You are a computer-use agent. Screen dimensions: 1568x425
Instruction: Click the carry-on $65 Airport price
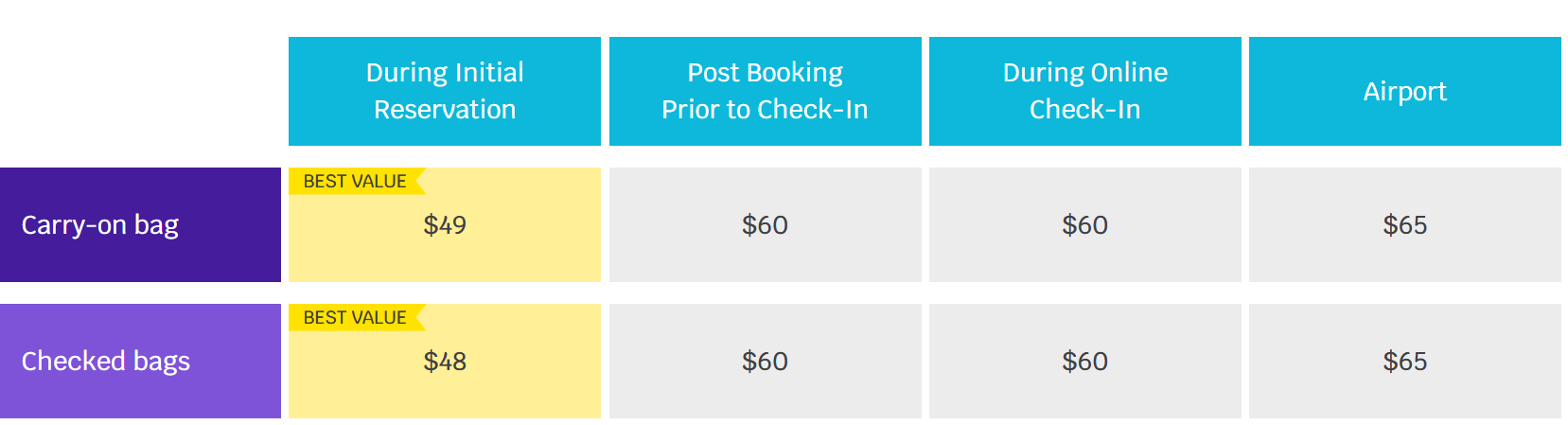click(x=1405, y=225)
